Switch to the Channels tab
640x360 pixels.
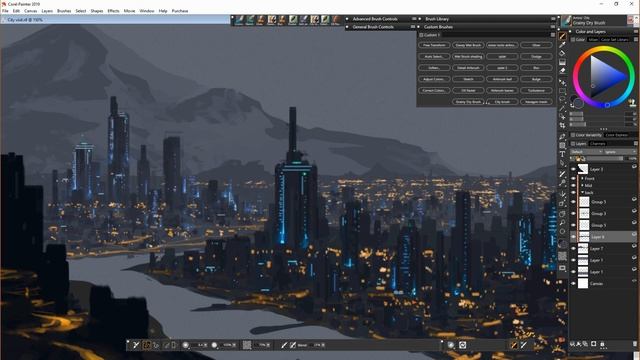click(597, 144)
